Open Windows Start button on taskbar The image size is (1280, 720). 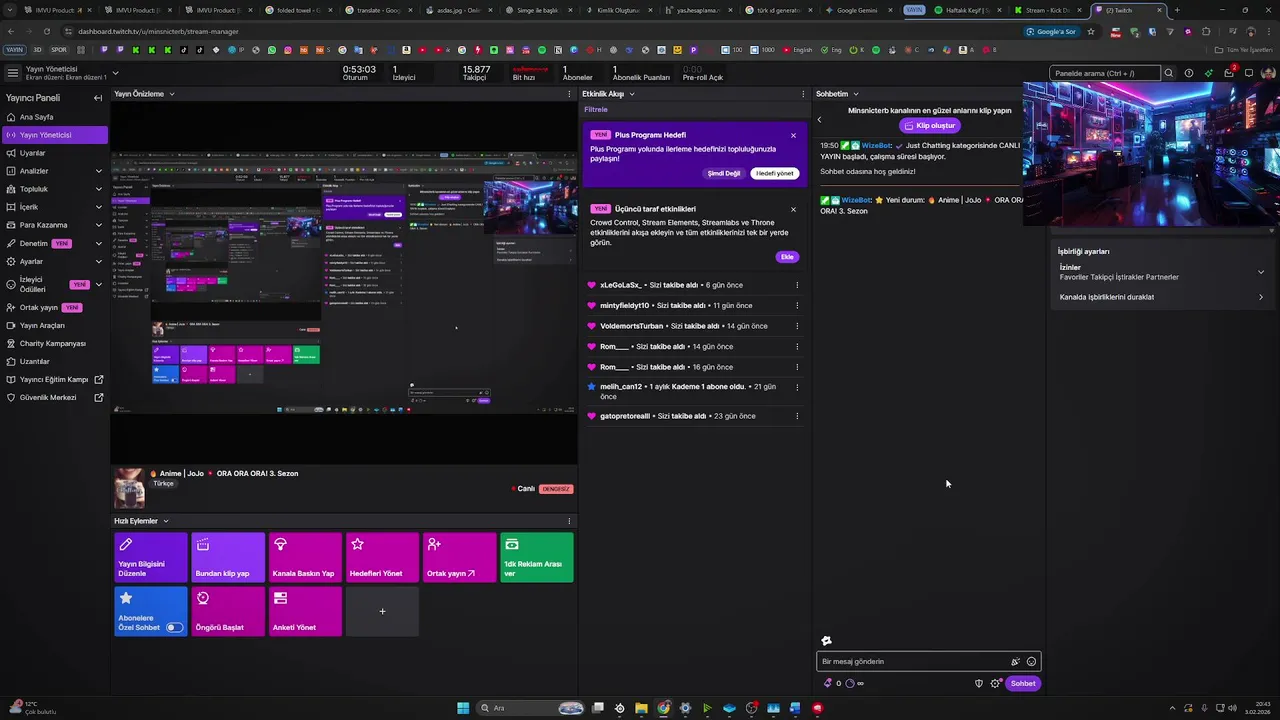(463, 708)
